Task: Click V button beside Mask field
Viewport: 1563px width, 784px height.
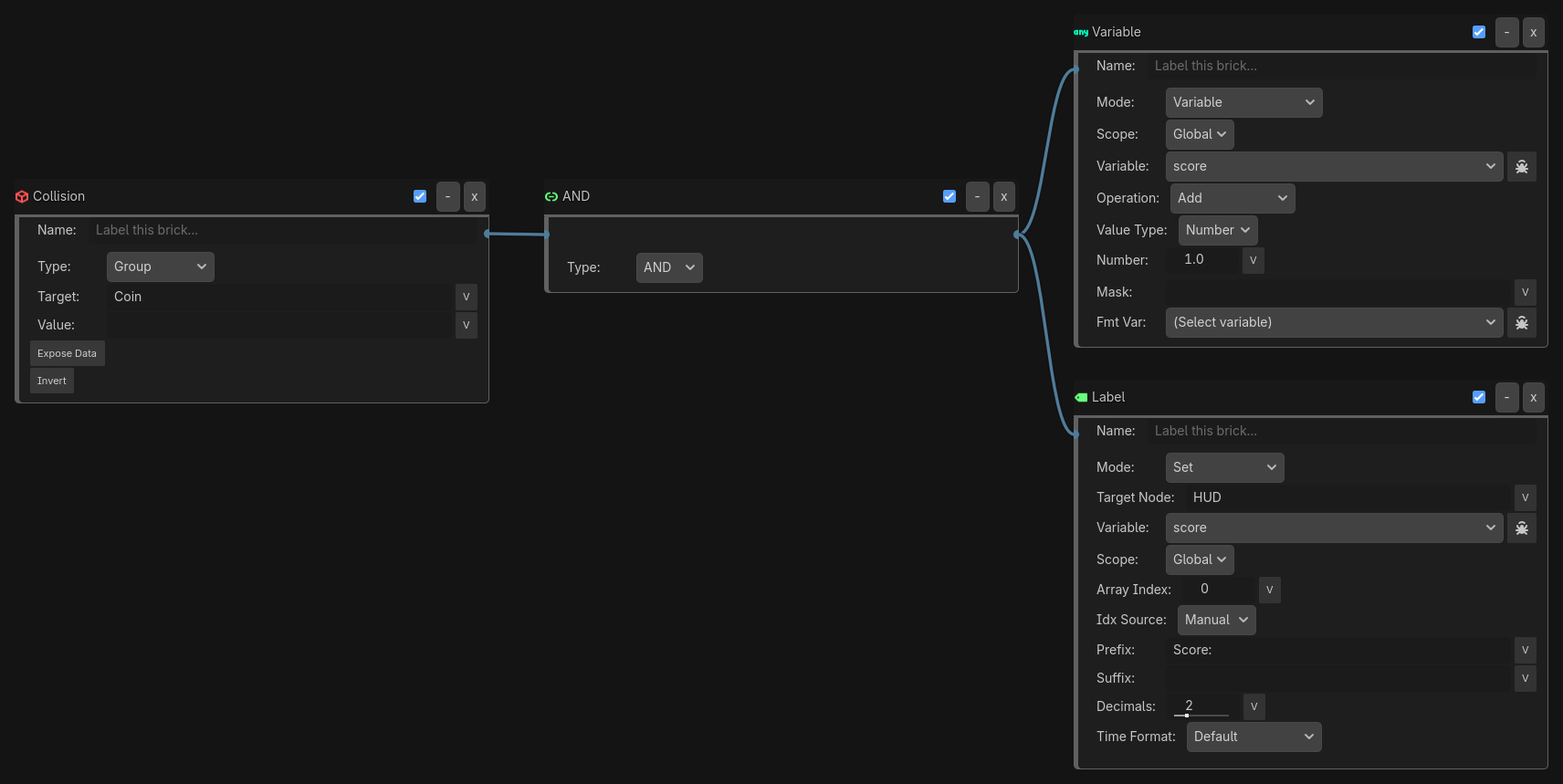Action: pos(1526,292)
